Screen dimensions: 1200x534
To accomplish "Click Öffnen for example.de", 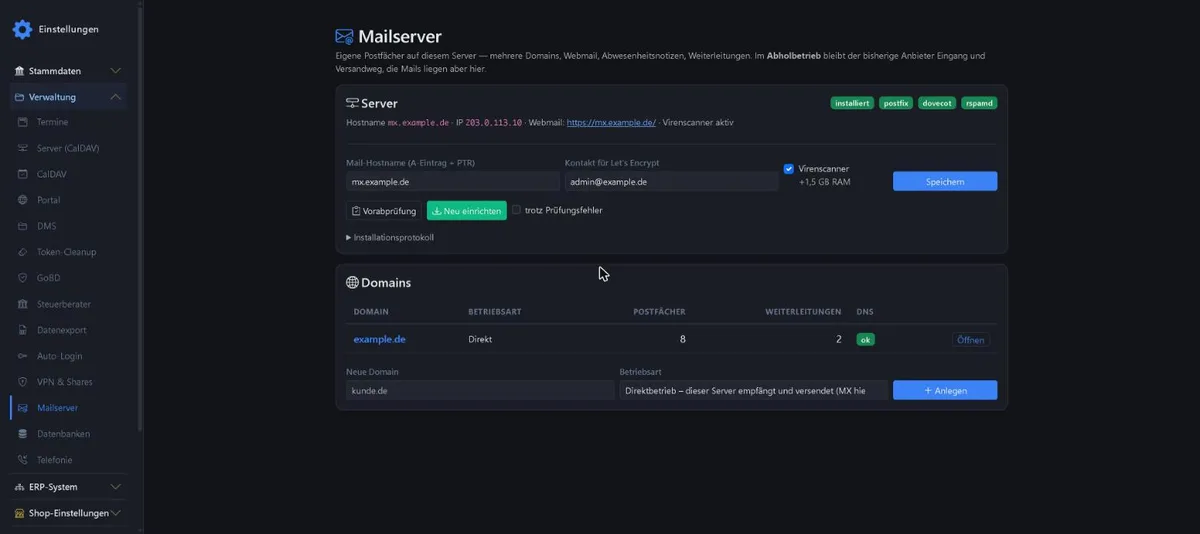I will coord(971,340).
